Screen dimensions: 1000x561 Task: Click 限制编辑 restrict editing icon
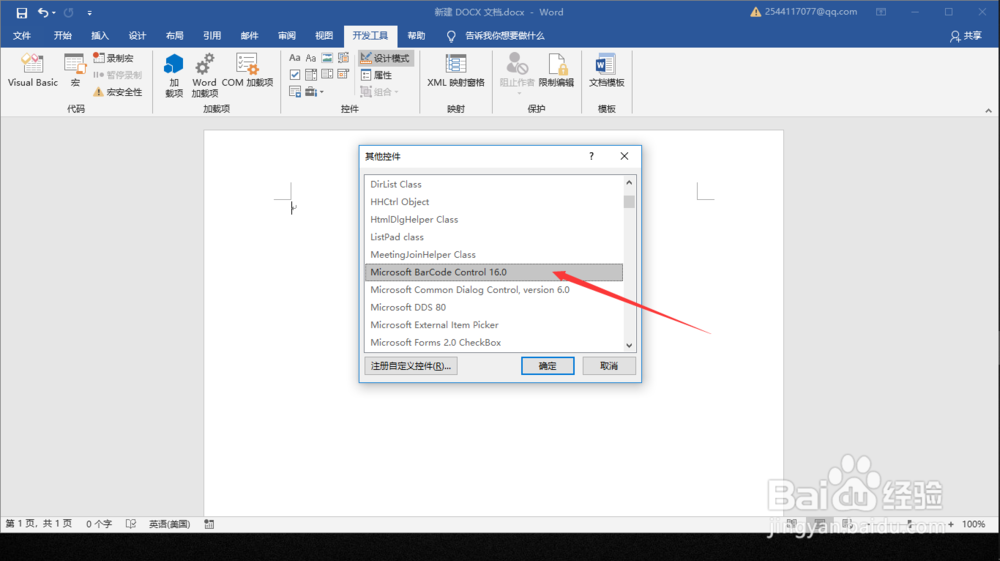click(x=556, y=71)
